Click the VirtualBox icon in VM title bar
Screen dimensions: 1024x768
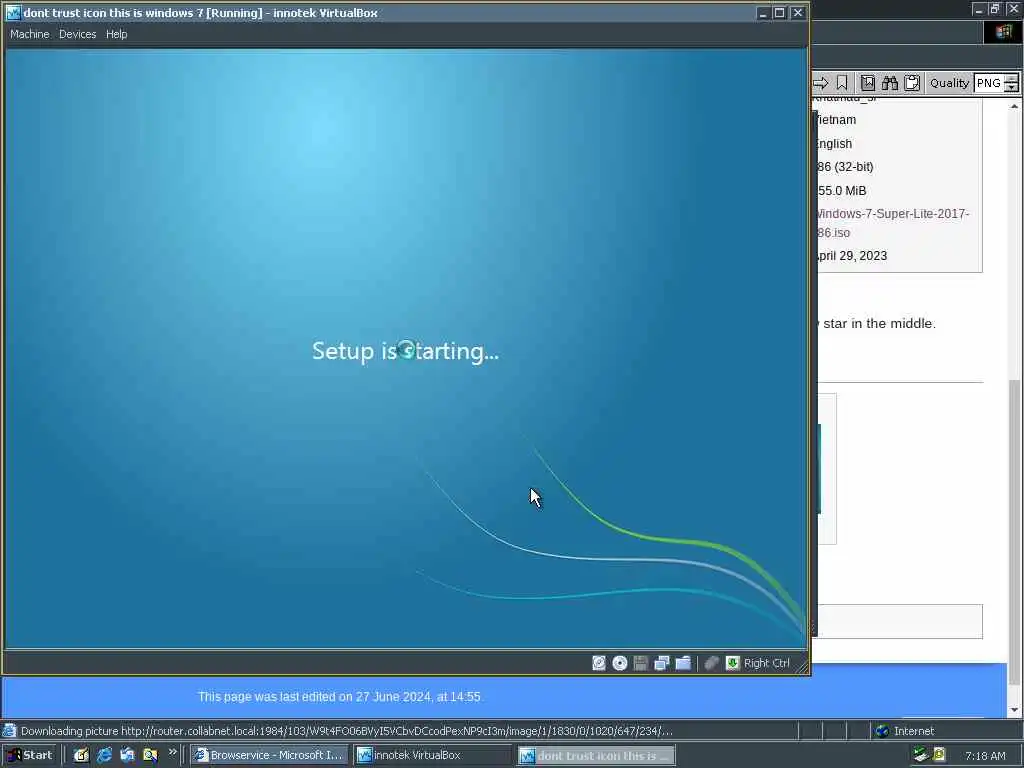(x=13, y=12)
